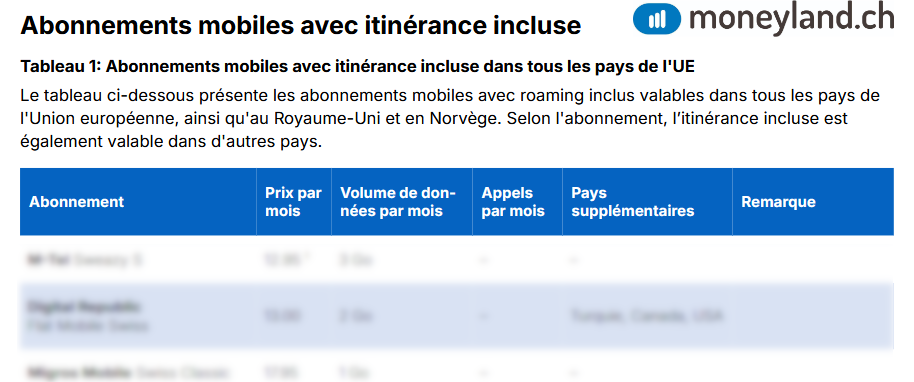Select the Remarque column header
The image size is (914, 382).
coord(778,202)
